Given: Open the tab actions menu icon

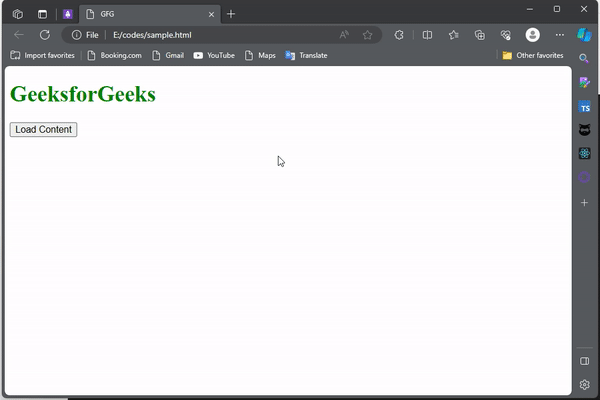Looking at the screenshot, I should [42, 14].
